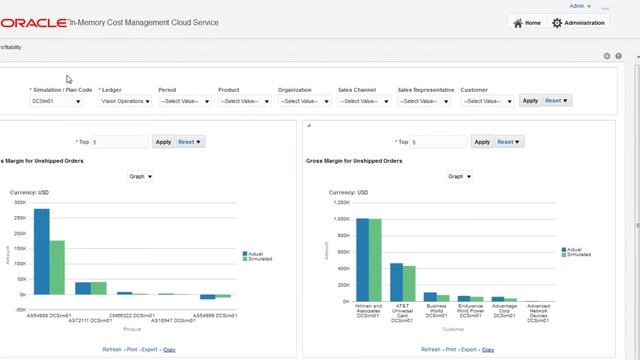Click the Advantage Corp customer label
Viewport: 640px width, 360px height.
click(x=504, y=311)
